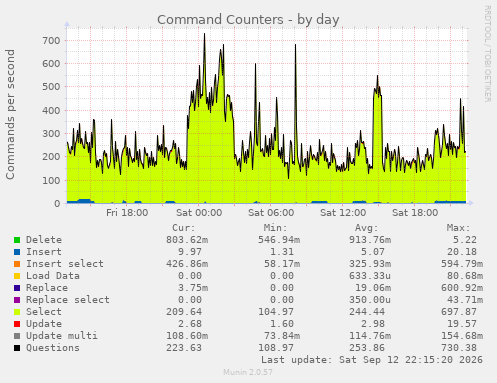Click the 'Sat 00:00' time axis label
497x383 pixels.
199,213
